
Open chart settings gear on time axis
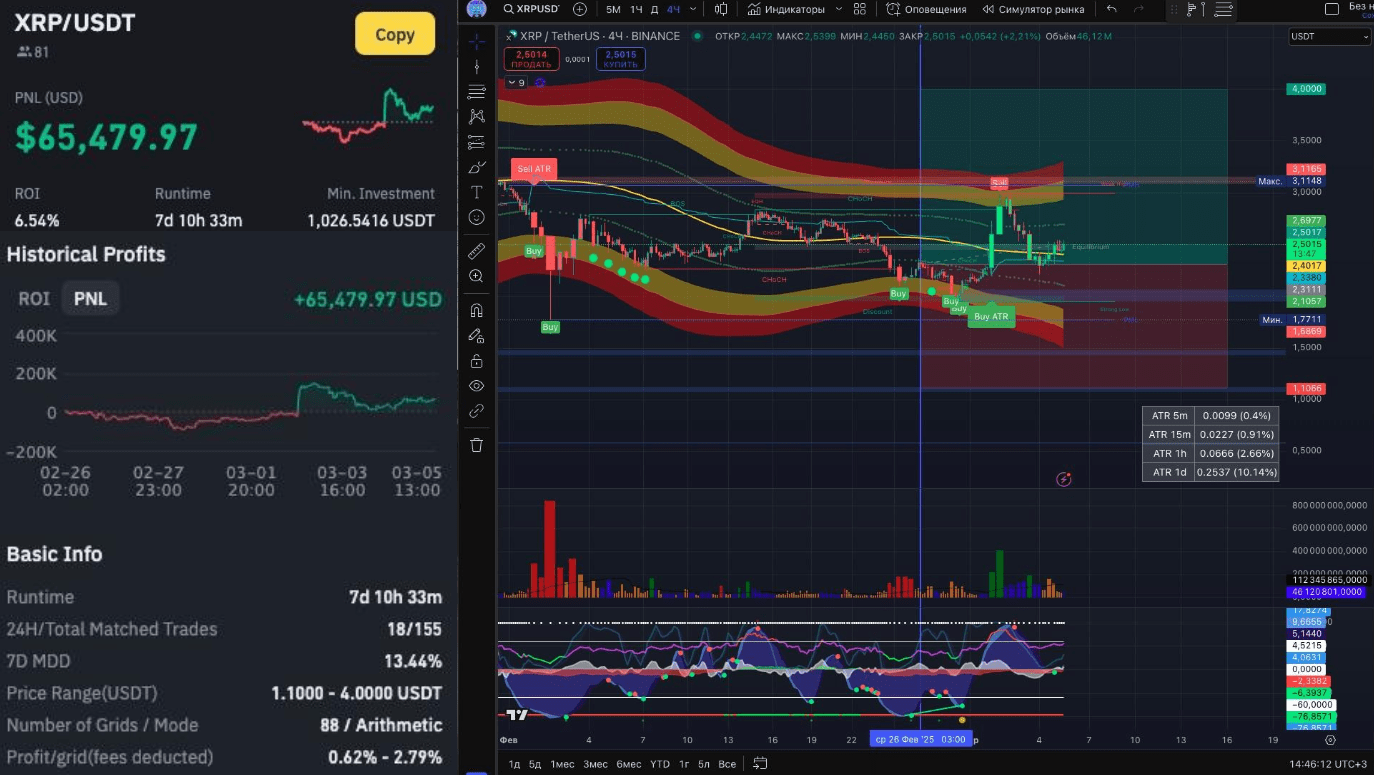click(1330, 740)
